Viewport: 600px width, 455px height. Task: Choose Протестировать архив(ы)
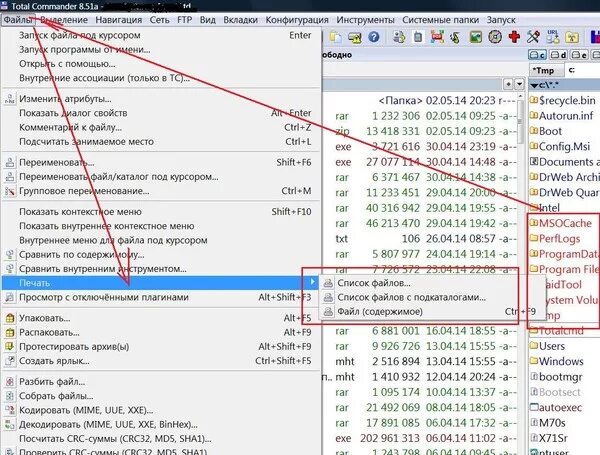point(161,347)
